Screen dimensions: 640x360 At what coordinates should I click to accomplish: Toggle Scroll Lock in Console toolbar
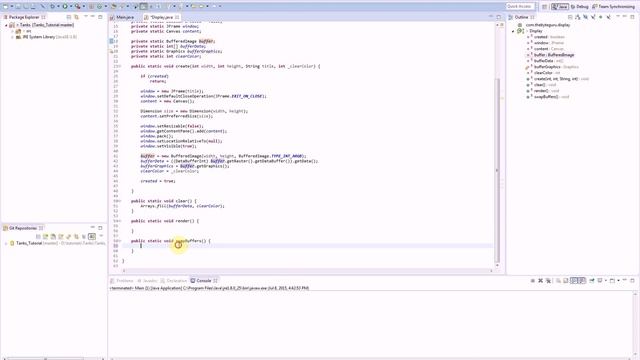point(566,280)
